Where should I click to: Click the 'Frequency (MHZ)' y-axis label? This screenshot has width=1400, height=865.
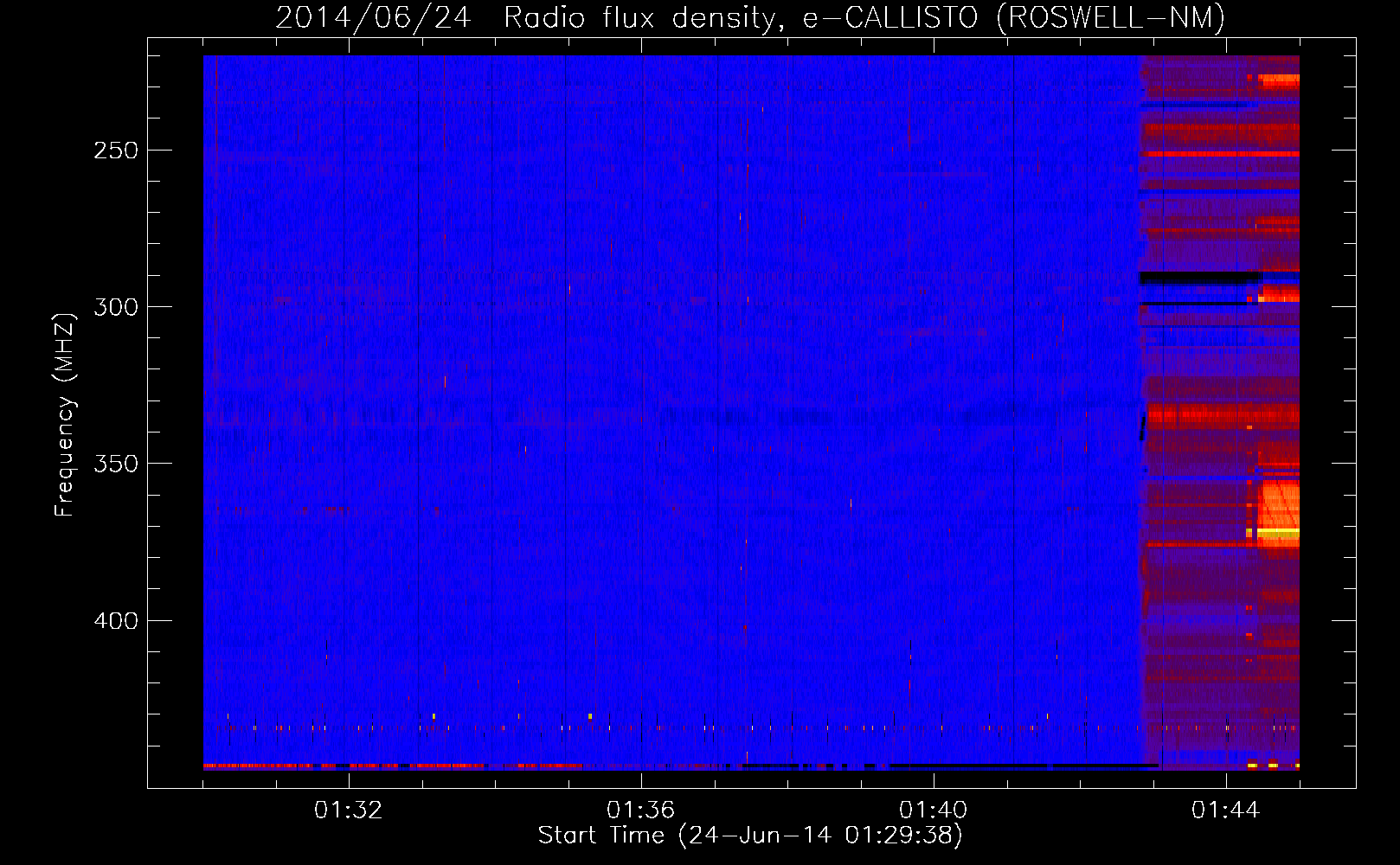click(65, 415)
